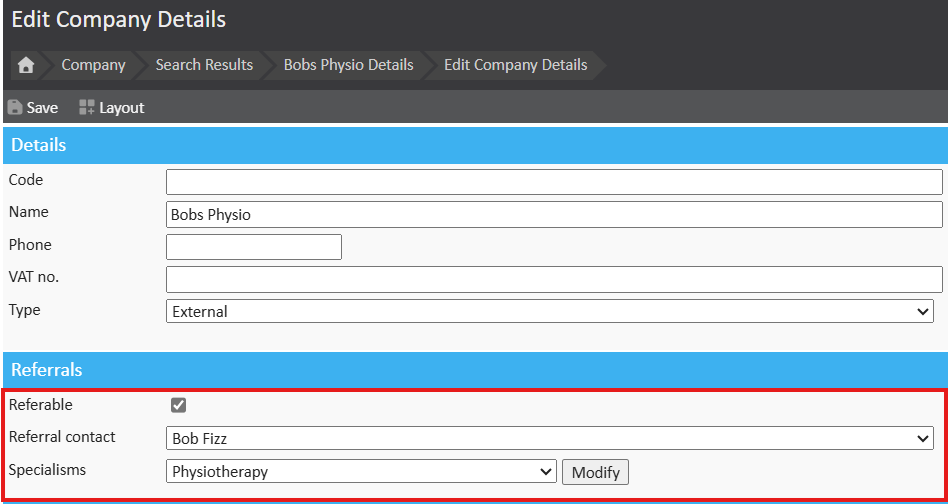Click the Layout text label in toolbar
Image resolution: width=948 pixels, height=504 pixels.
(x=121, y=107)
